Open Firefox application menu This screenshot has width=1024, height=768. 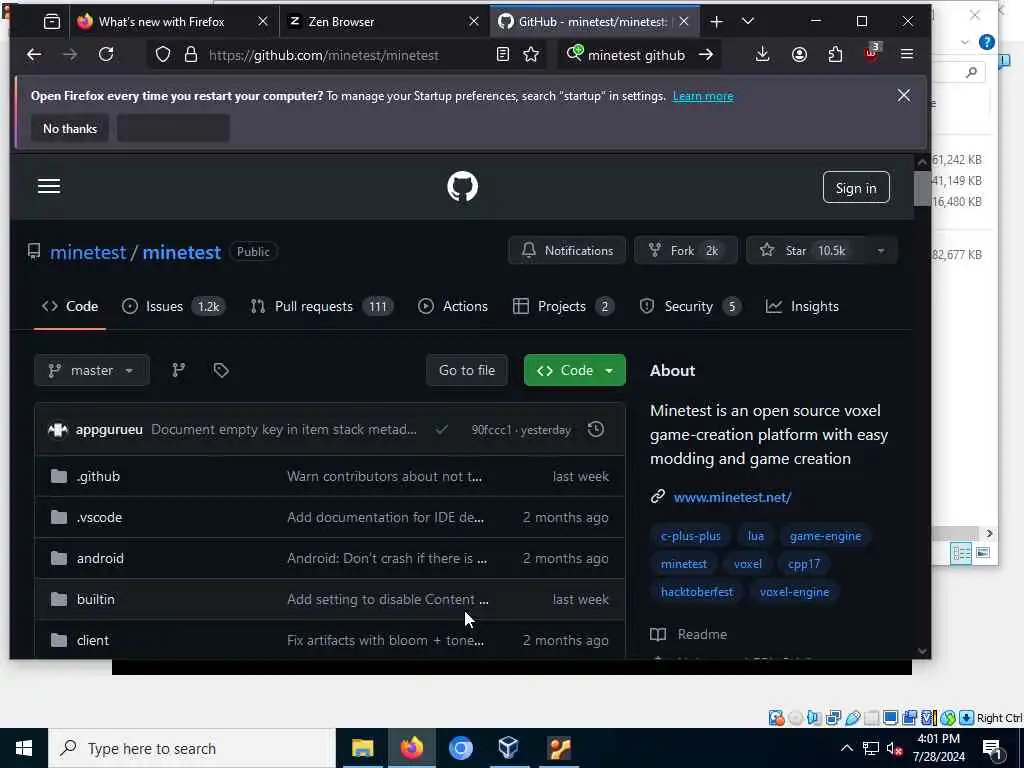pos(907,55)
